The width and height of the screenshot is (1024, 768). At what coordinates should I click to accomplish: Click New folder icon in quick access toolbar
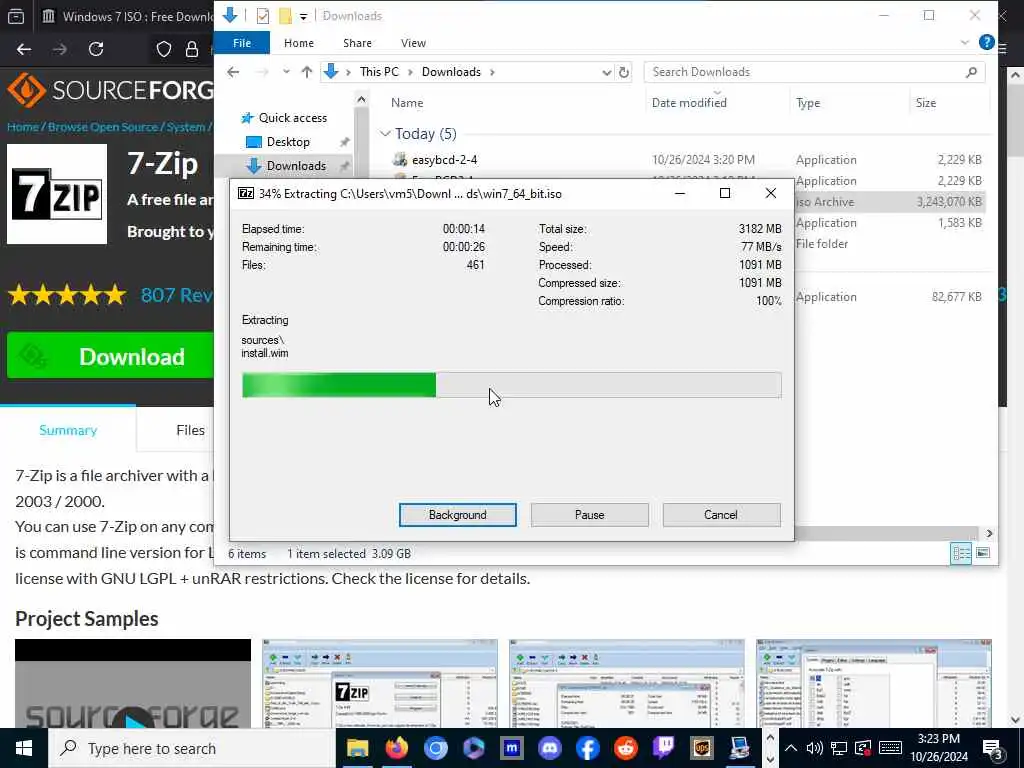285,16
